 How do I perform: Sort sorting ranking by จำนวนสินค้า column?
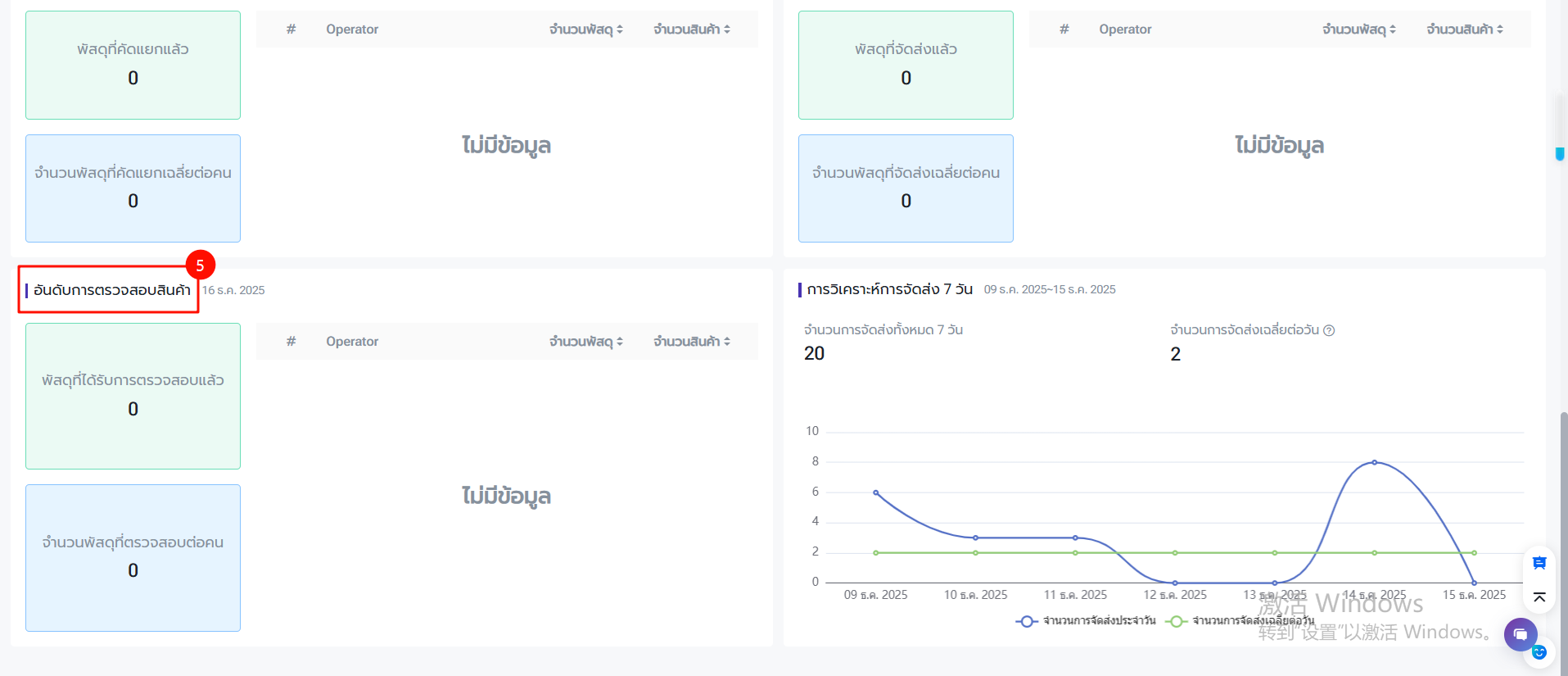(x=692, y=29)
